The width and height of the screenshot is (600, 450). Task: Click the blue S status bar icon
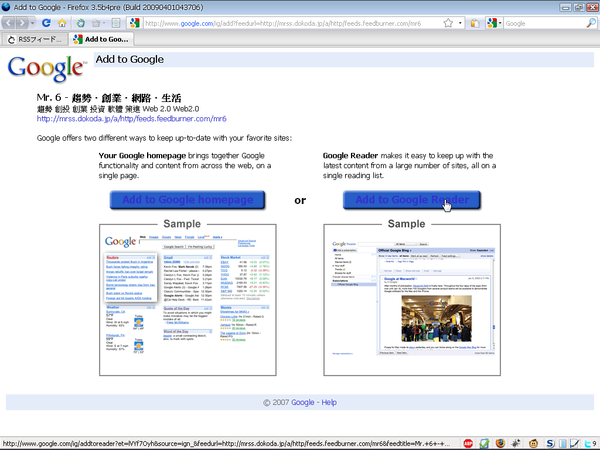click(550, 443)
